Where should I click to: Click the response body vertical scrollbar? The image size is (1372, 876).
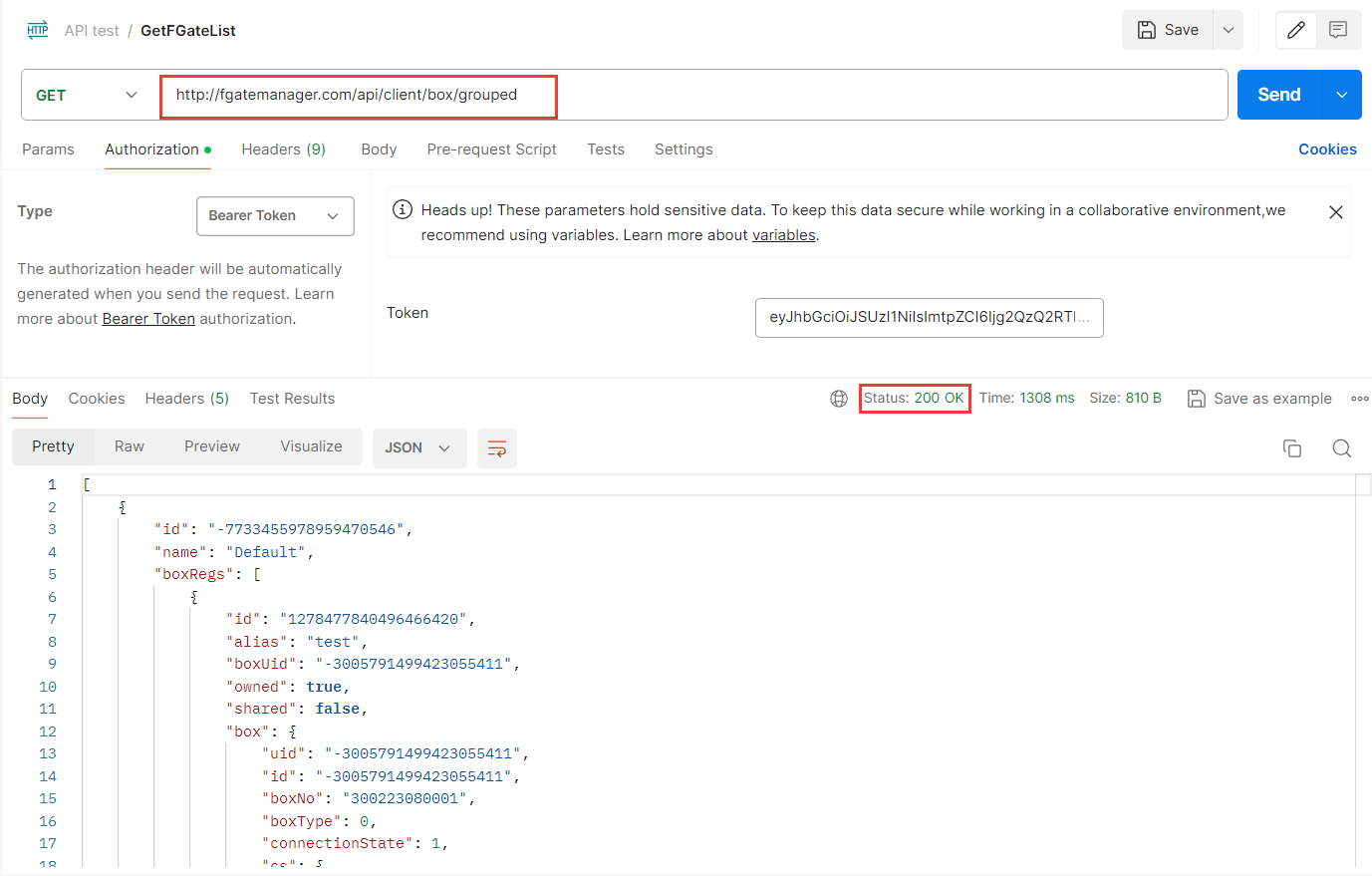(x=1363, y=670)
